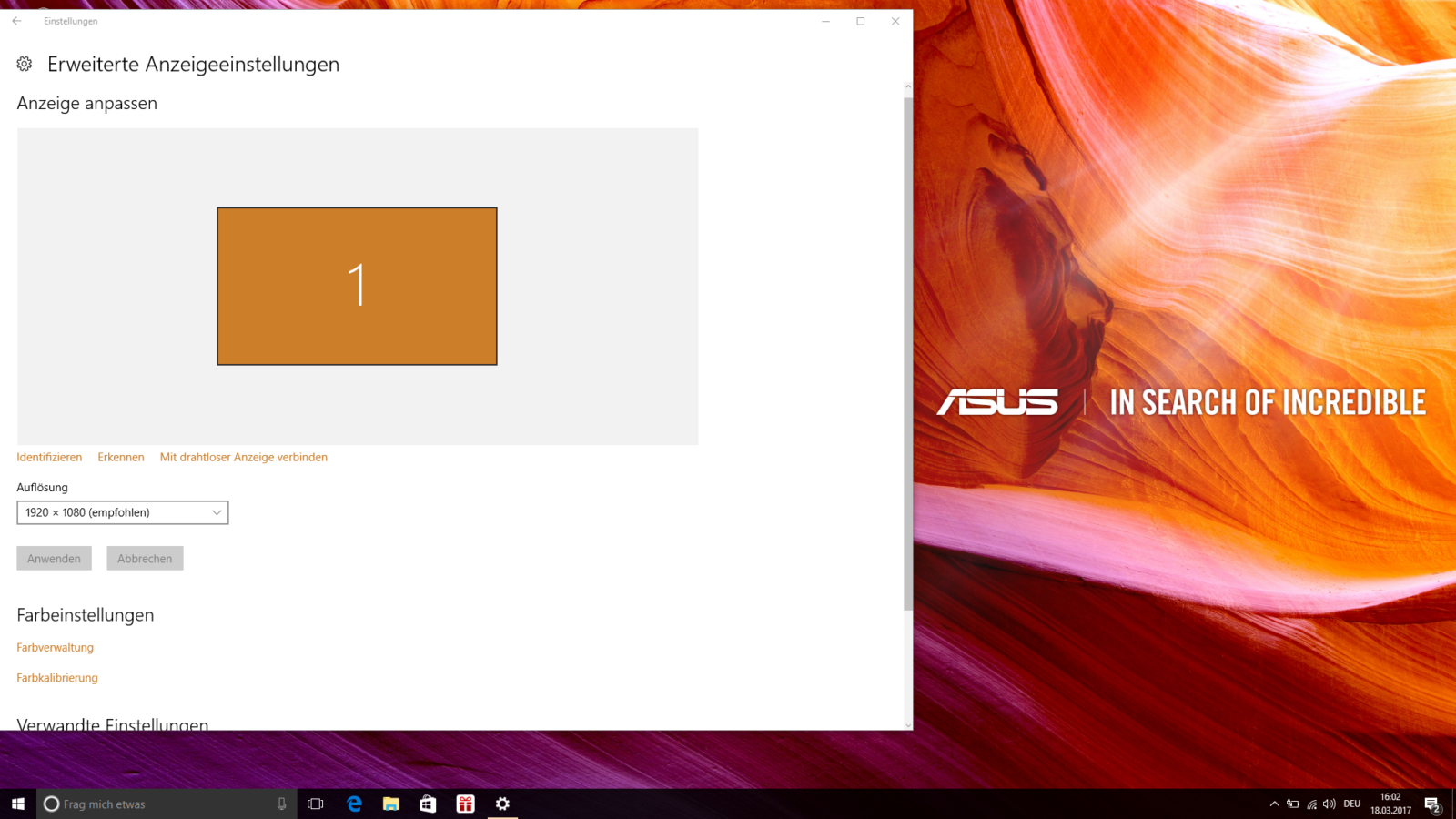Launch the Windows Store taskbar icon
Viewport: 1456px width, 819px height.
pyautogui.click(x=428, y=804)
